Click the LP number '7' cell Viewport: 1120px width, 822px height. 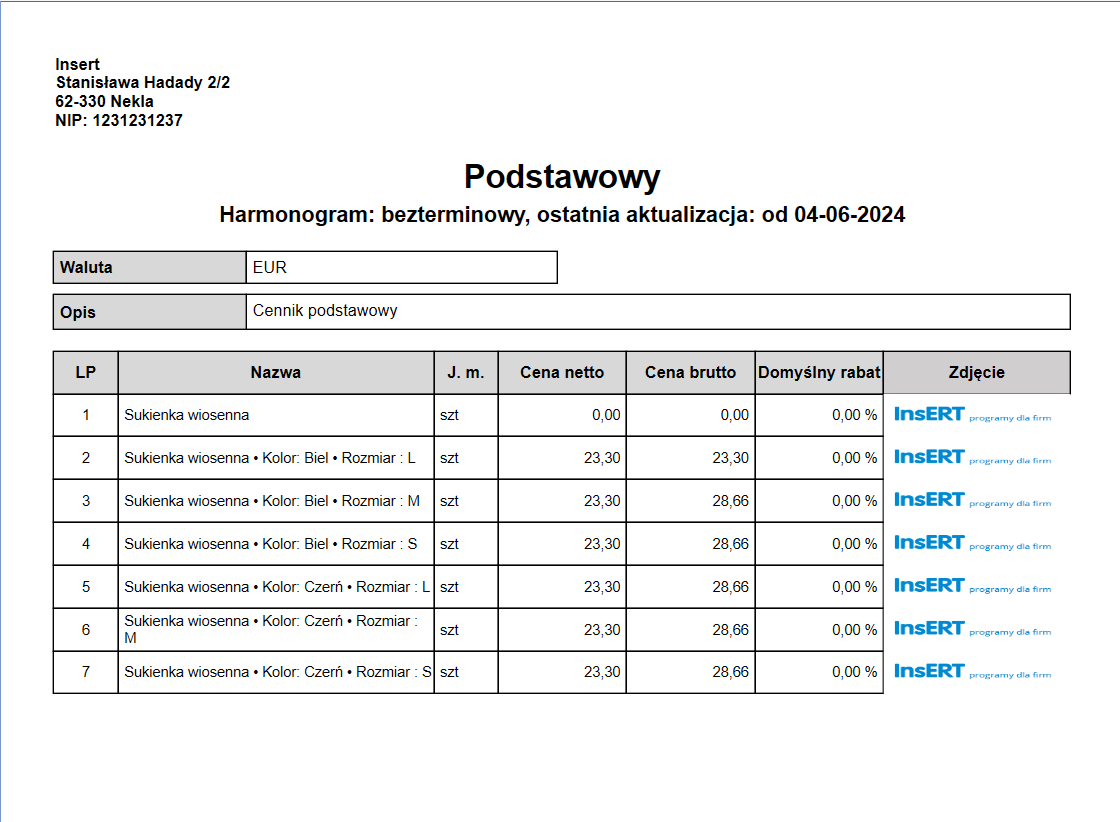[86, 671]
